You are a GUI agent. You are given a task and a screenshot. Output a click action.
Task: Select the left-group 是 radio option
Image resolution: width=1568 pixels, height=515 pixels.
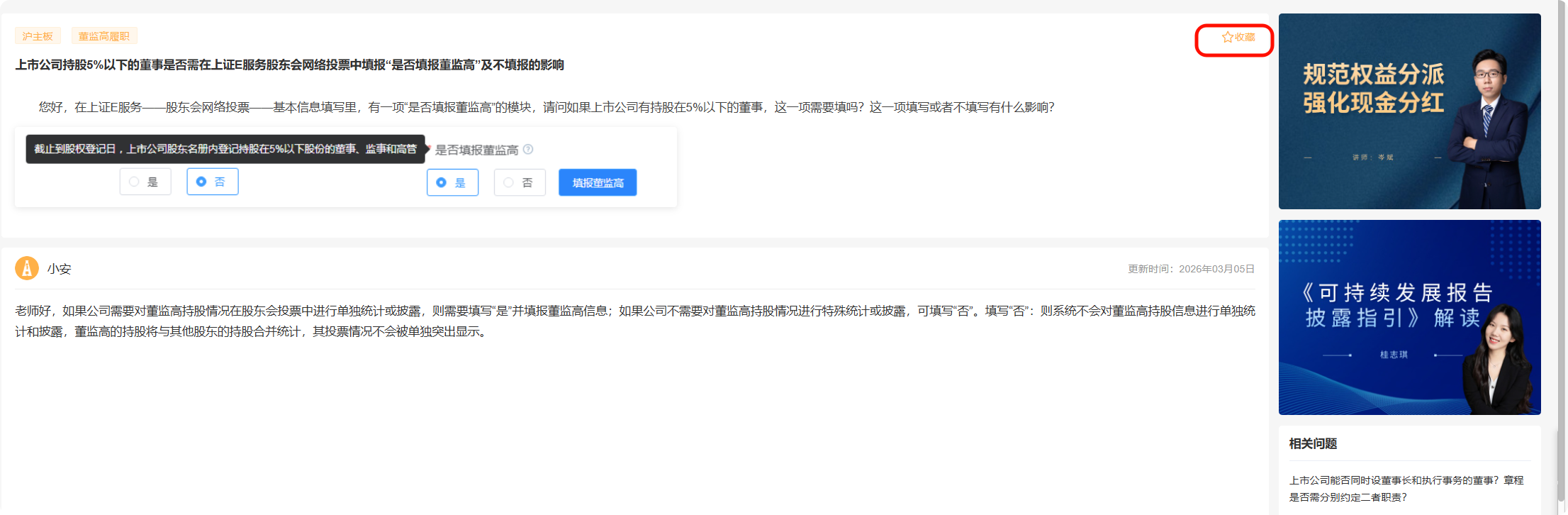pyautogui.click(x=145, y=182)
